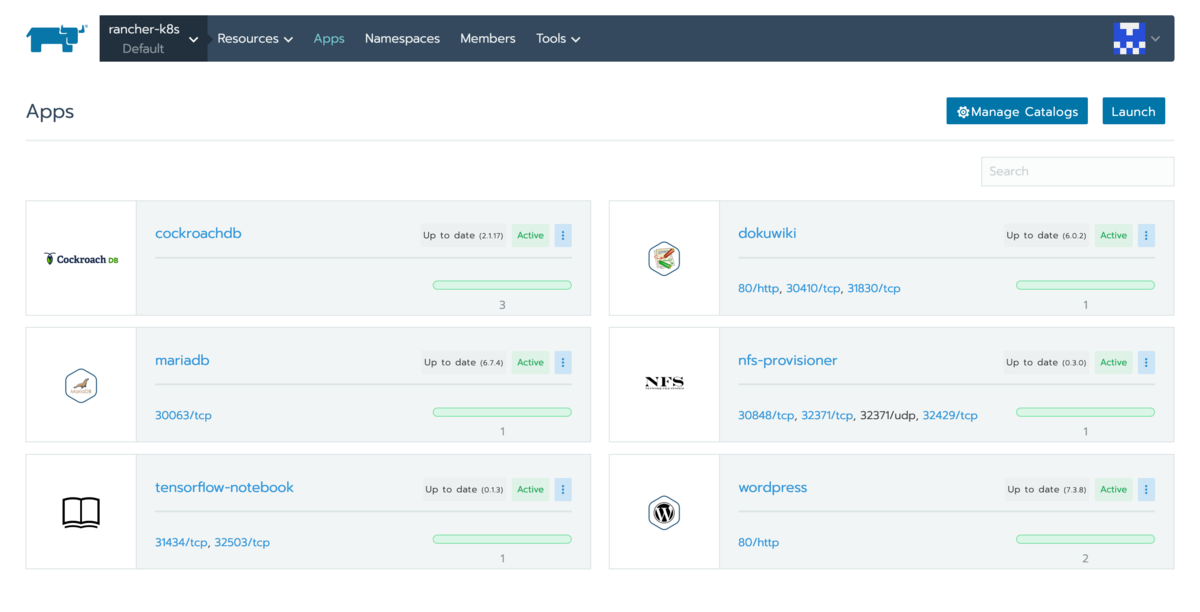Click the user avatar in header

coord(1129,38)
